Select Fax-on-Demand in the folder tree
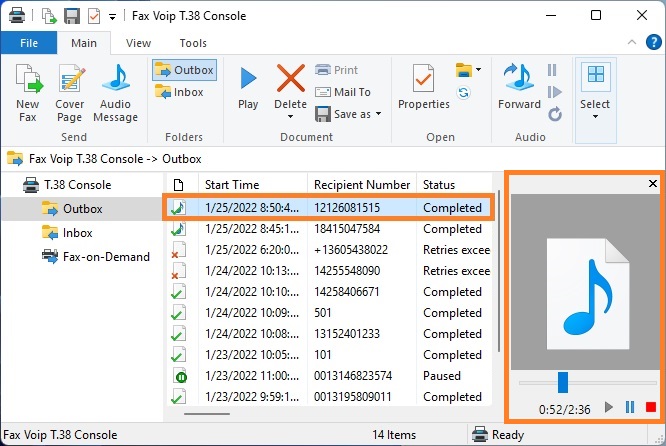This screenshot has height=446, width=666. point(96,257)
